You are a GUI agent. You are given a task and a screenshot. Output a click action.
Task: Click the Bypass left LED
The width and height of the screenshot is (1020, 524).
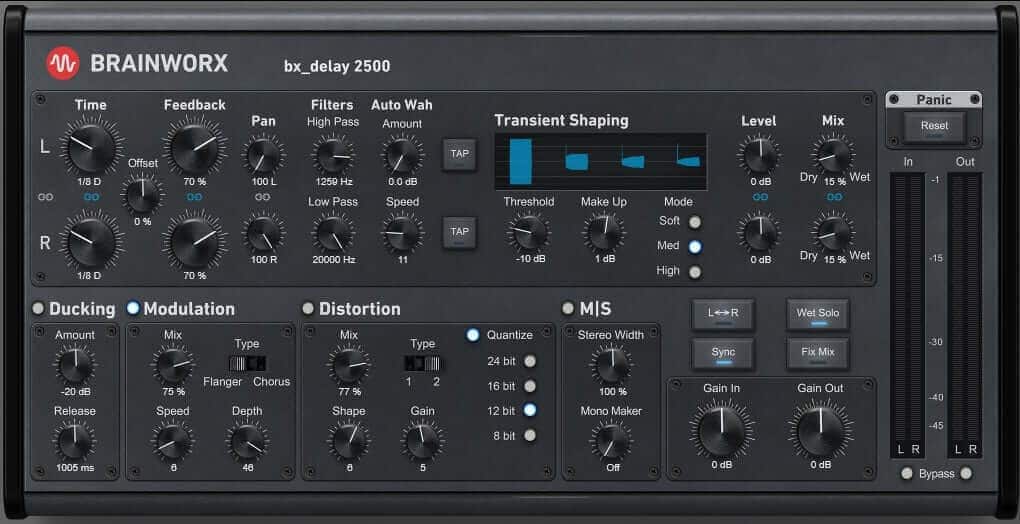point(907,474)
